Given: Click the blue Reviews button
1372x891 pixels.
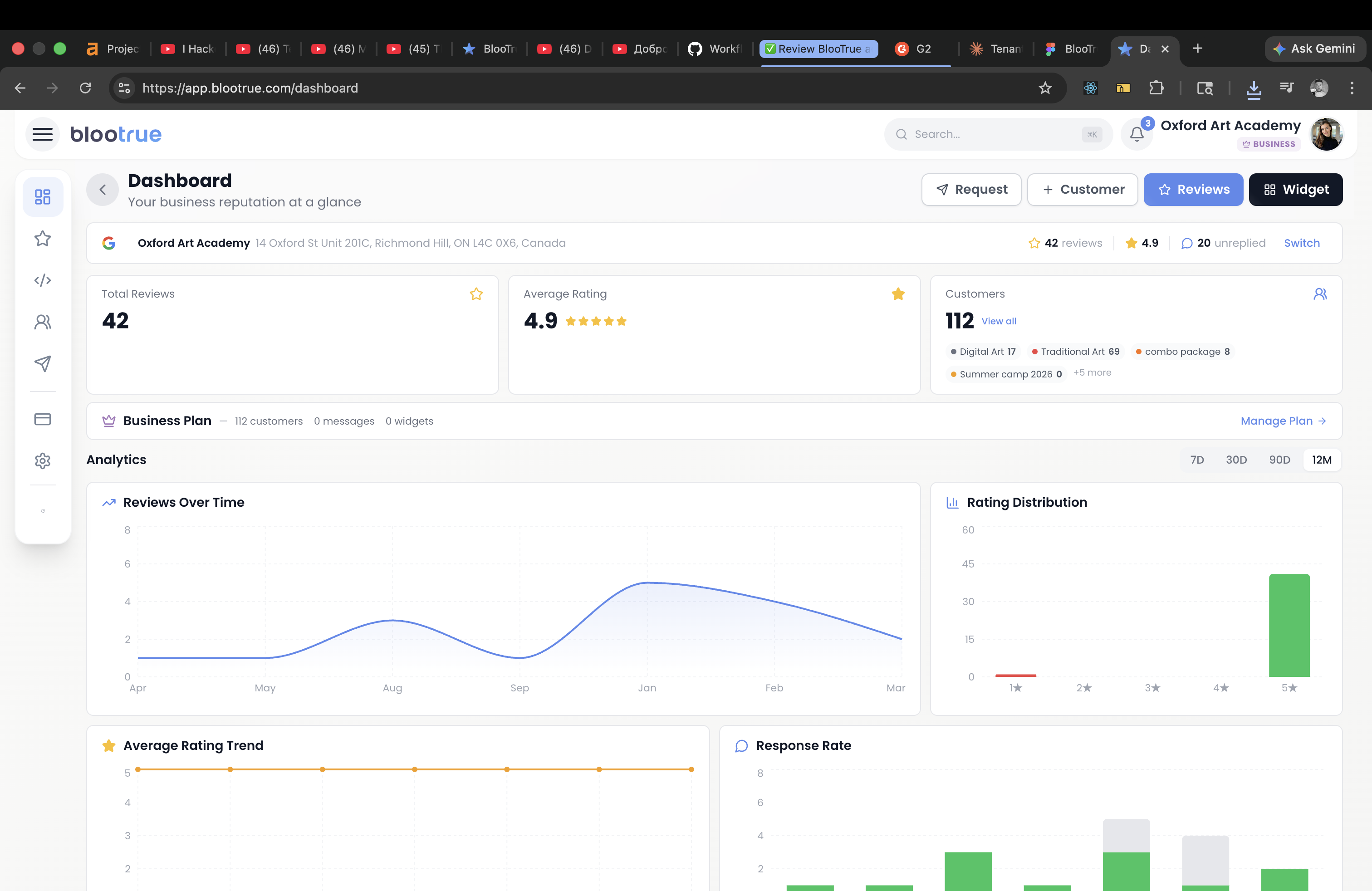Looking at the screenshot, I should 1193,190.
